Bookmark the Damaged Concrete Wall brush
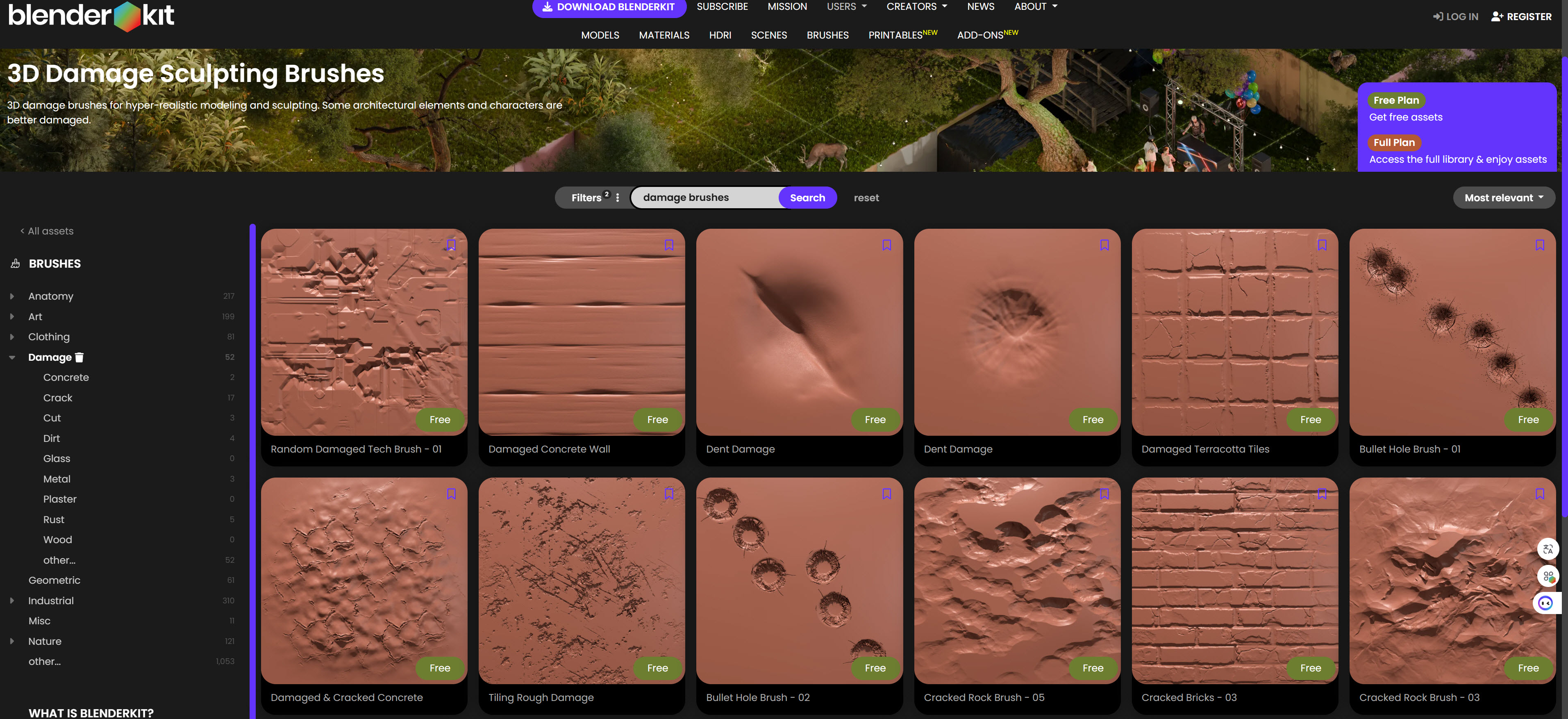1568x719 pixels. tap(668, 245)
